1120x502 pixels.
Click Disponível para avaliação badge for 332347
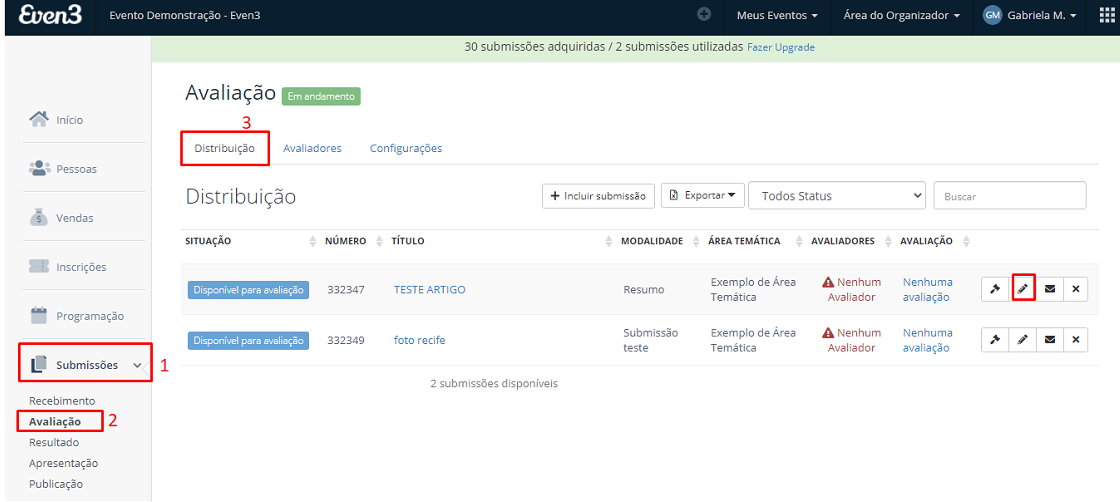pos(249,289)
